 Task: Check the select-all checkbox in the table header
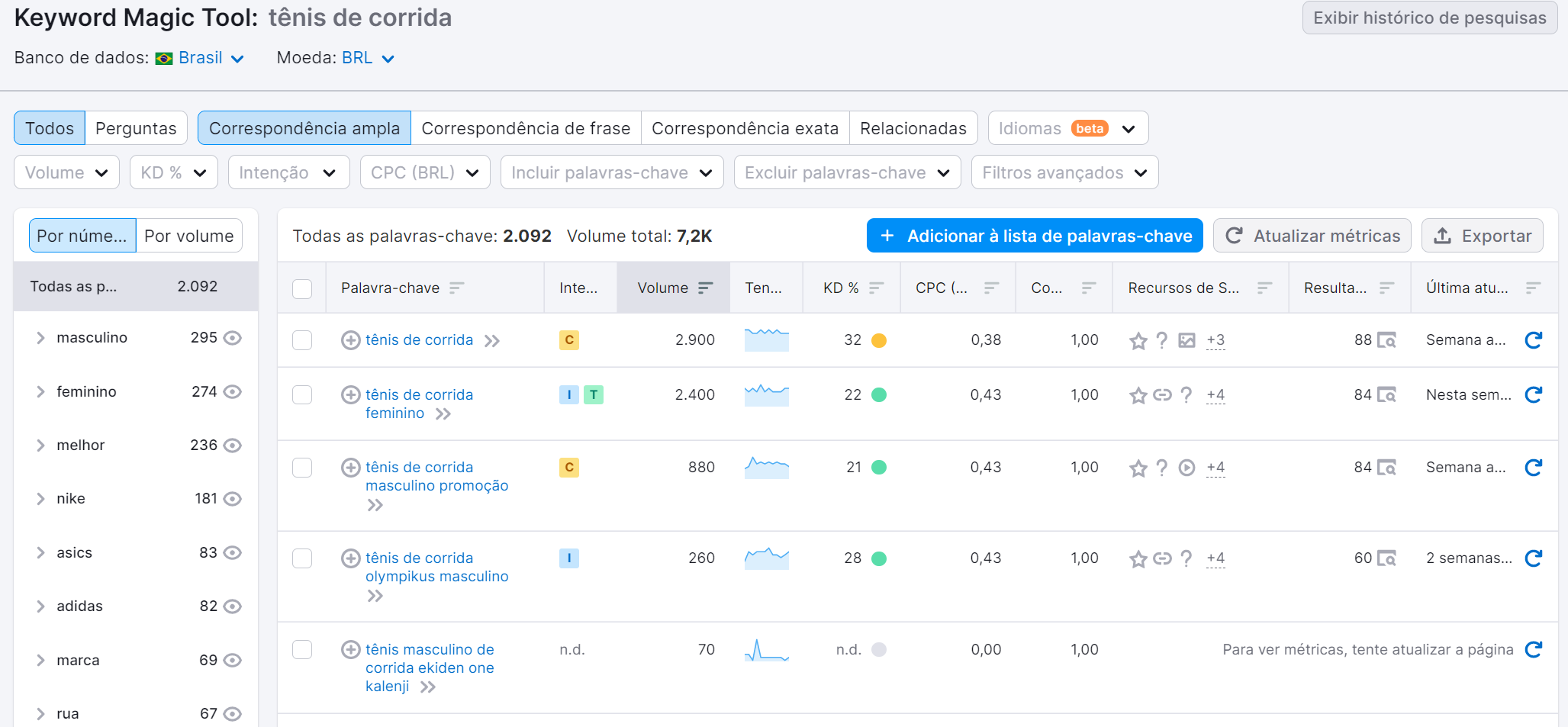302,289
